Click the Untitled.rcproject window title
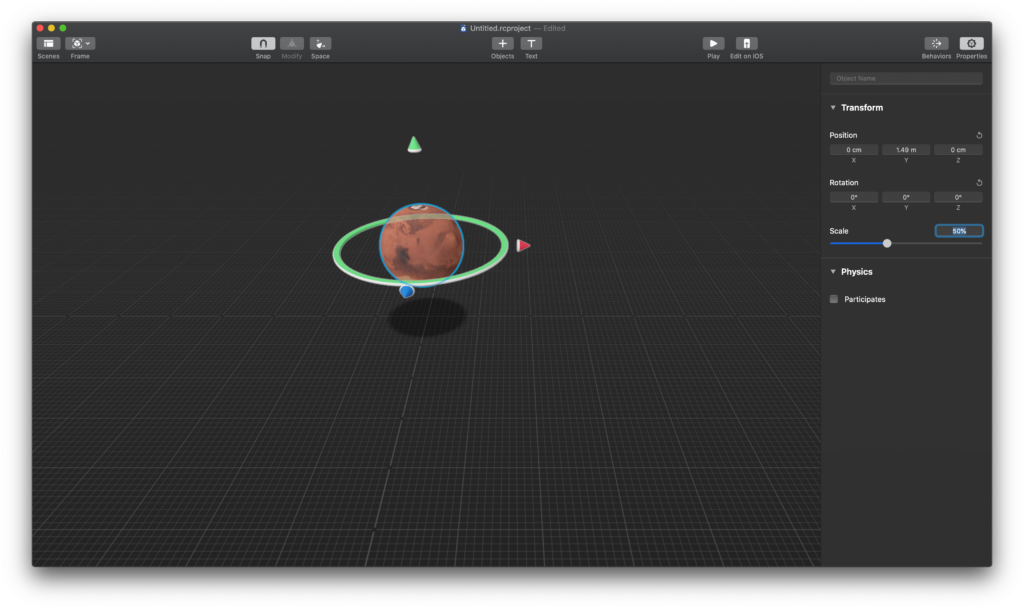 click(x=500, y=28)
